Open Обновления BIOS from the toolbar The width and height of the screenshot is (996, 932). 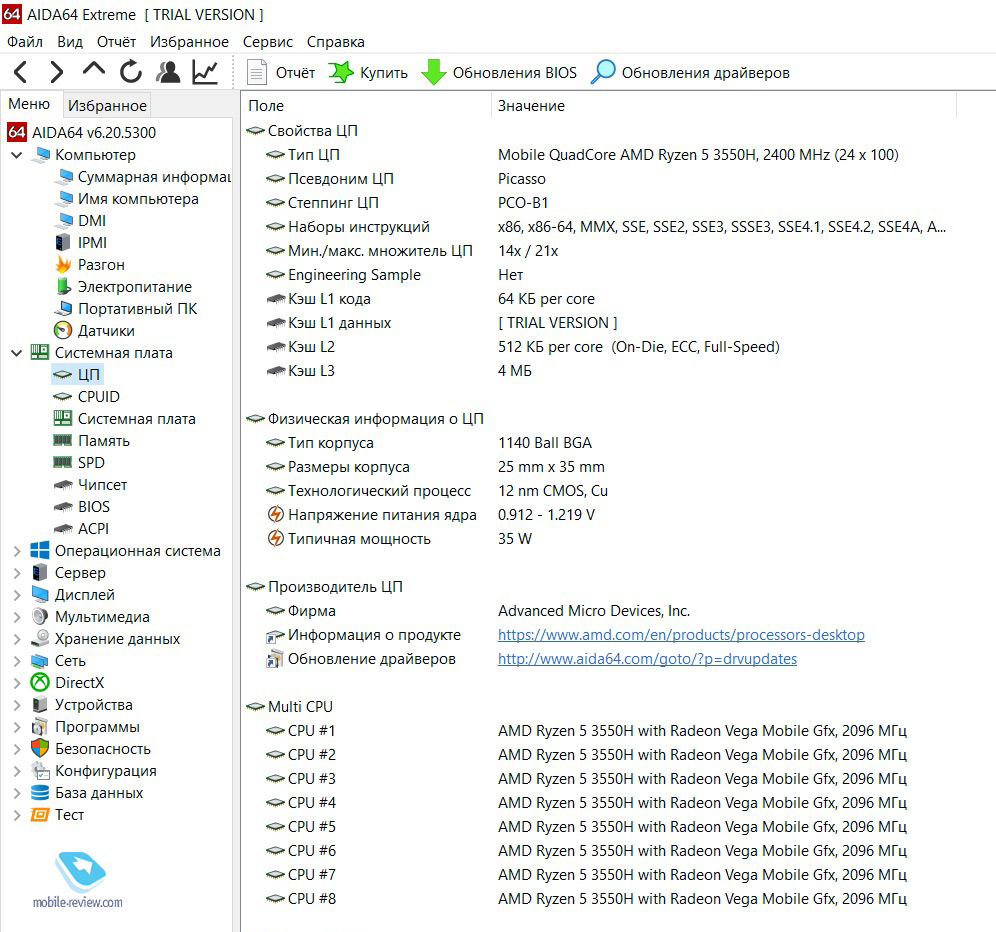(499, 72)
